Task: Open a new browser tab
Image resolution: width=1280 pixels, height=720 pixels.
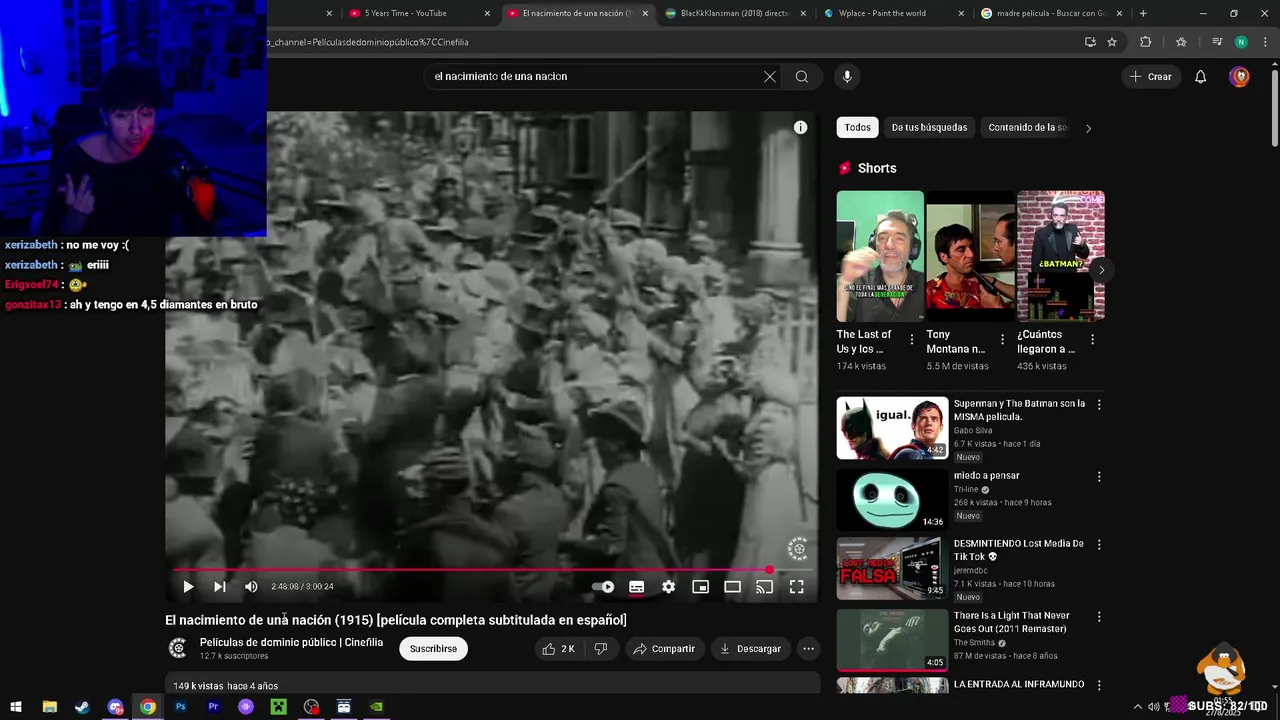Action: pyautogui.click(x=1143, y=13)
